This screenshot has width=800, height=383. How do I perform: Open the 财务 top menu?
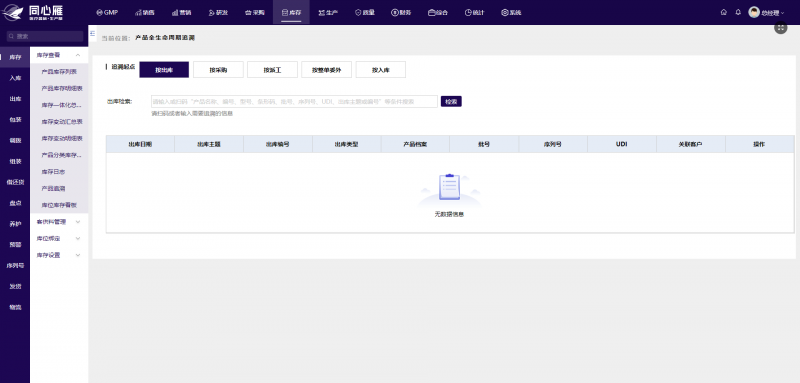pyautogui.click(x=401, y=12)
